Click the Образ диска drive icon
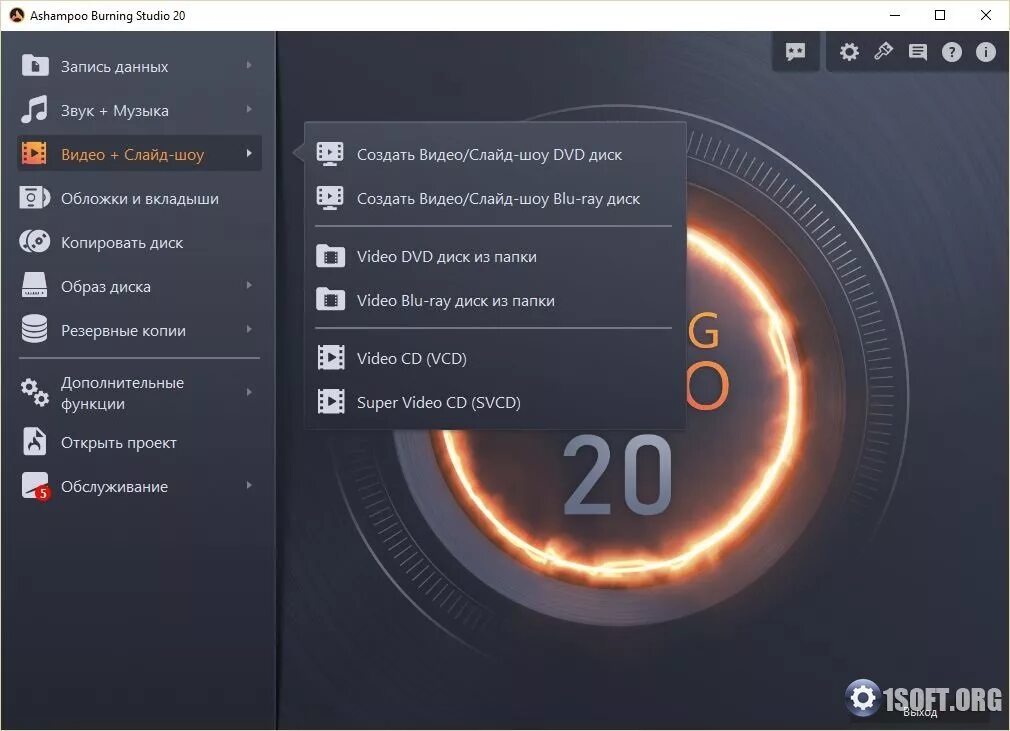This screenshot has width=1010, height=731. tap(35, 285)
